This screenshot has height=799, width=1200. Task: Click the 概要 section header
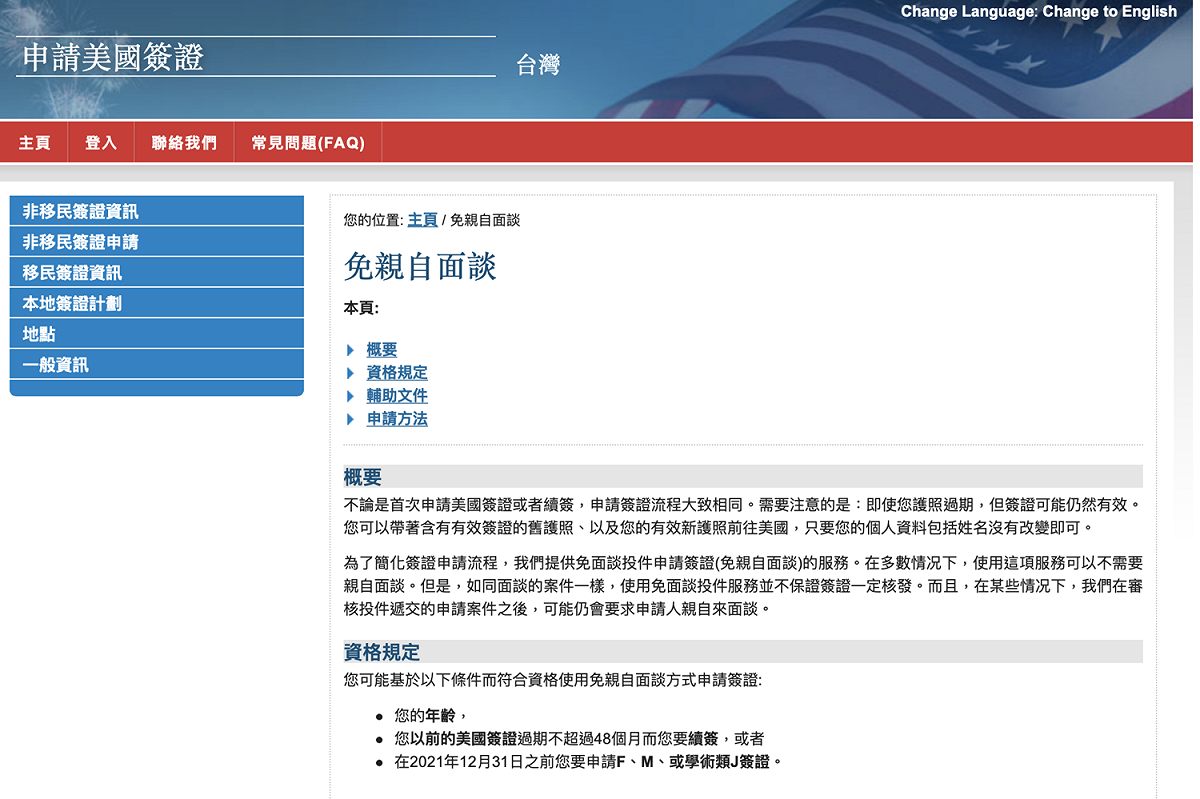pos(743,477)
